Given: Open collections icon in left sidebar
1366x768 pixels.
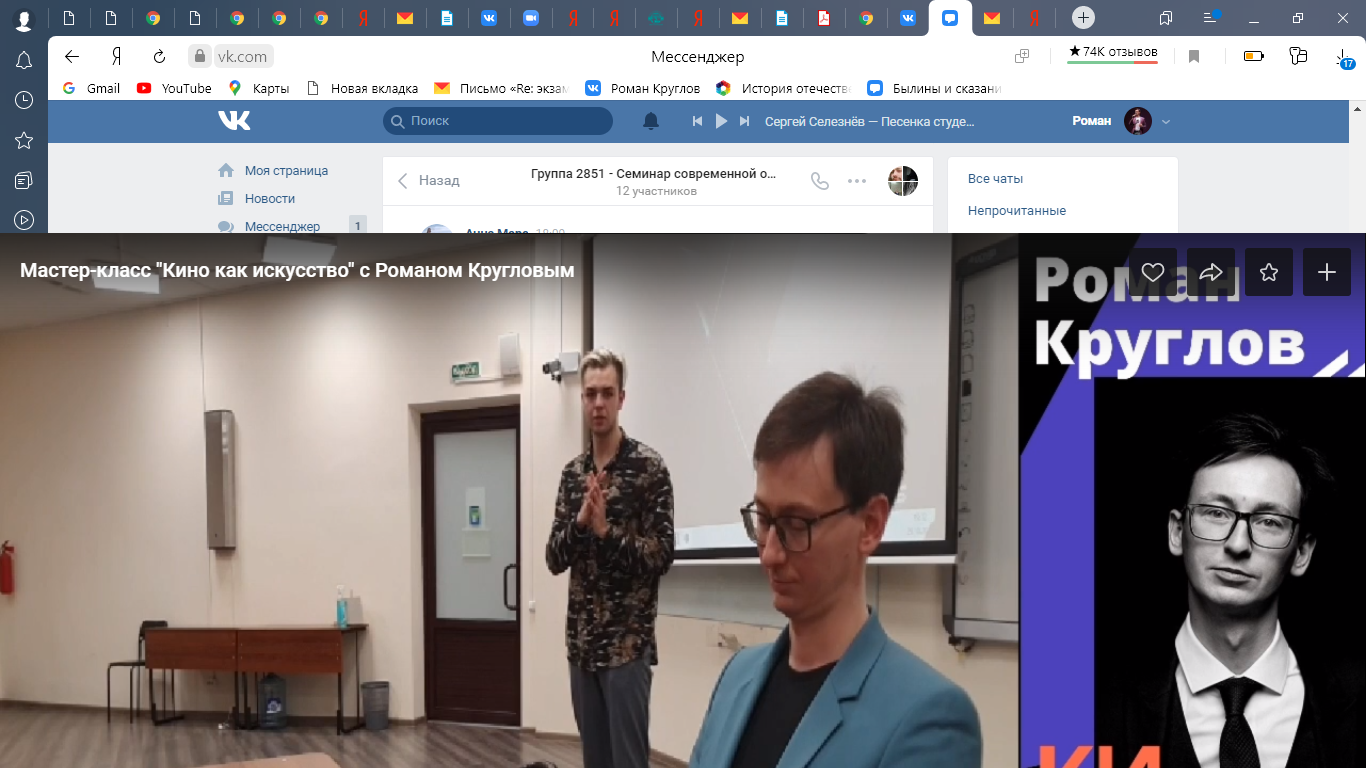Looking at the screenshot, I should pos(23,180).
